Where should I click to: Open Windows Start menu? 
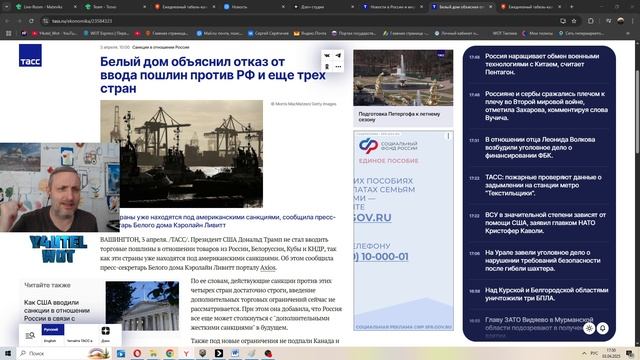pos(8,353)
